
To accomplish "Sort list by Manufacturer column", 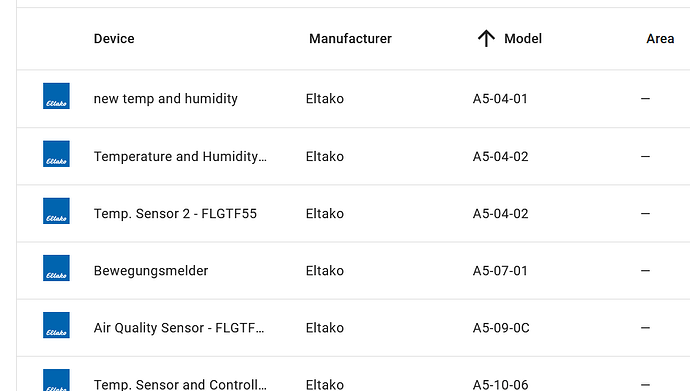I will pyautogui.click(x=350, y=39).
